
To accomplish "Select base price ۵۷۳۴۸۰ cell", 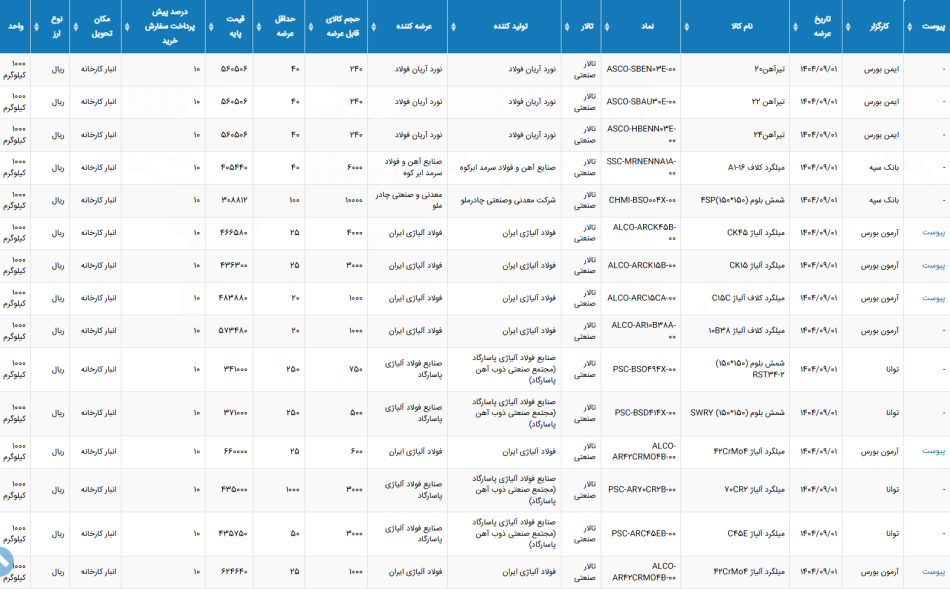I will click(233, 331).
